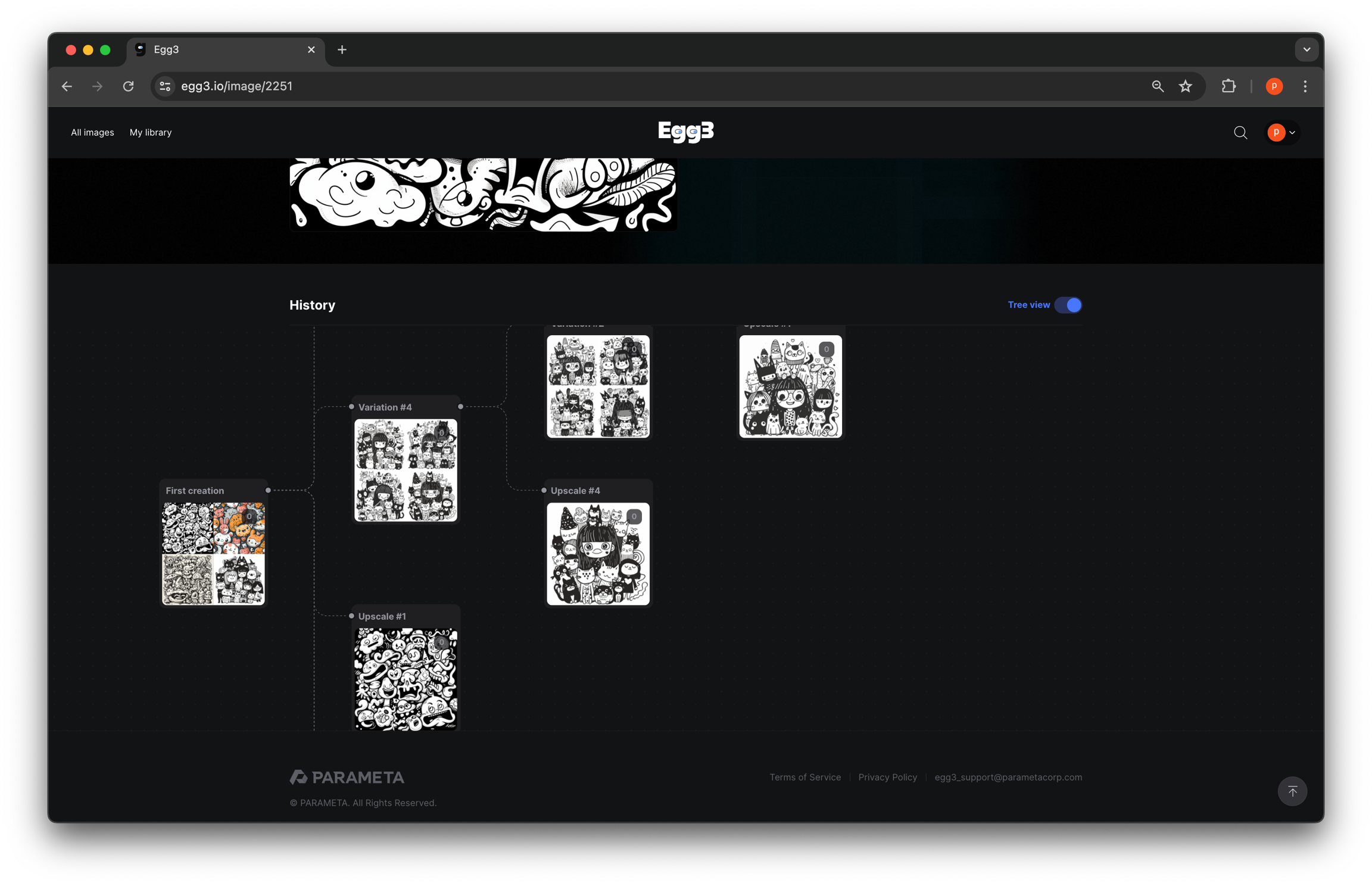Viewport: 1372px width, 886px height.
Task: Open the site information icon in address bar
Action: tap(166, 86)
